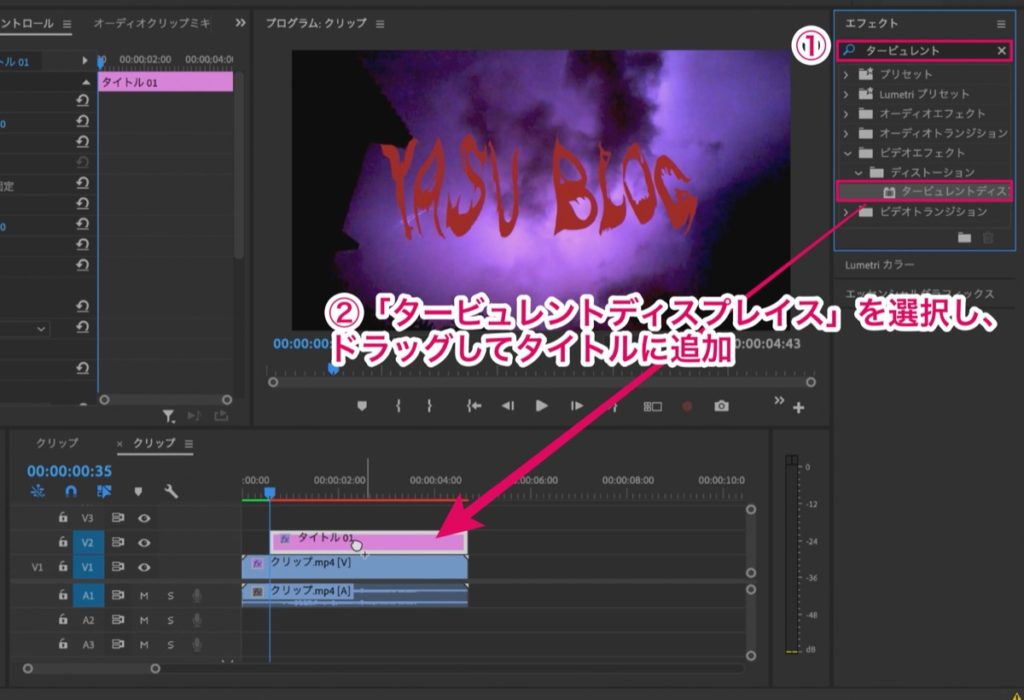Select the タービュレントディスプレイス effect in the list
The image size is (1024, 700).
click(926, 191)
